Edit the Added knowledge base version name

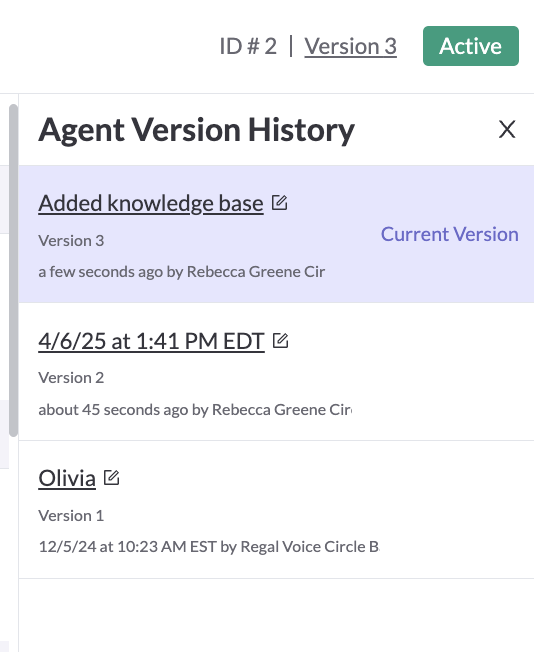click(279, 203)
